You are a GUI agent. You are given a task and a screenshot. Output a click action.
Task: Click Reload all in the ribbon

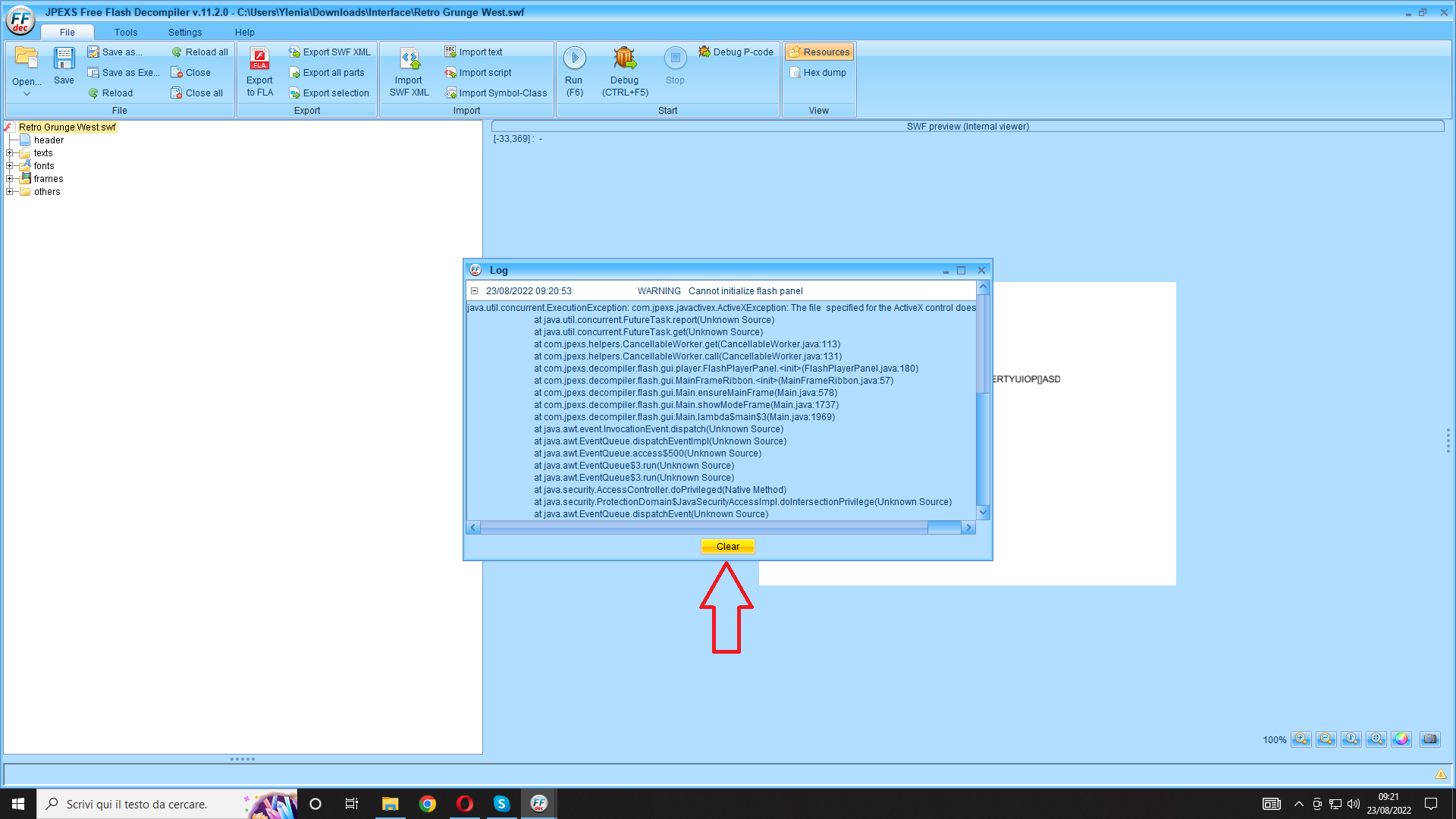pyautogui.click(x=199, y=52)
